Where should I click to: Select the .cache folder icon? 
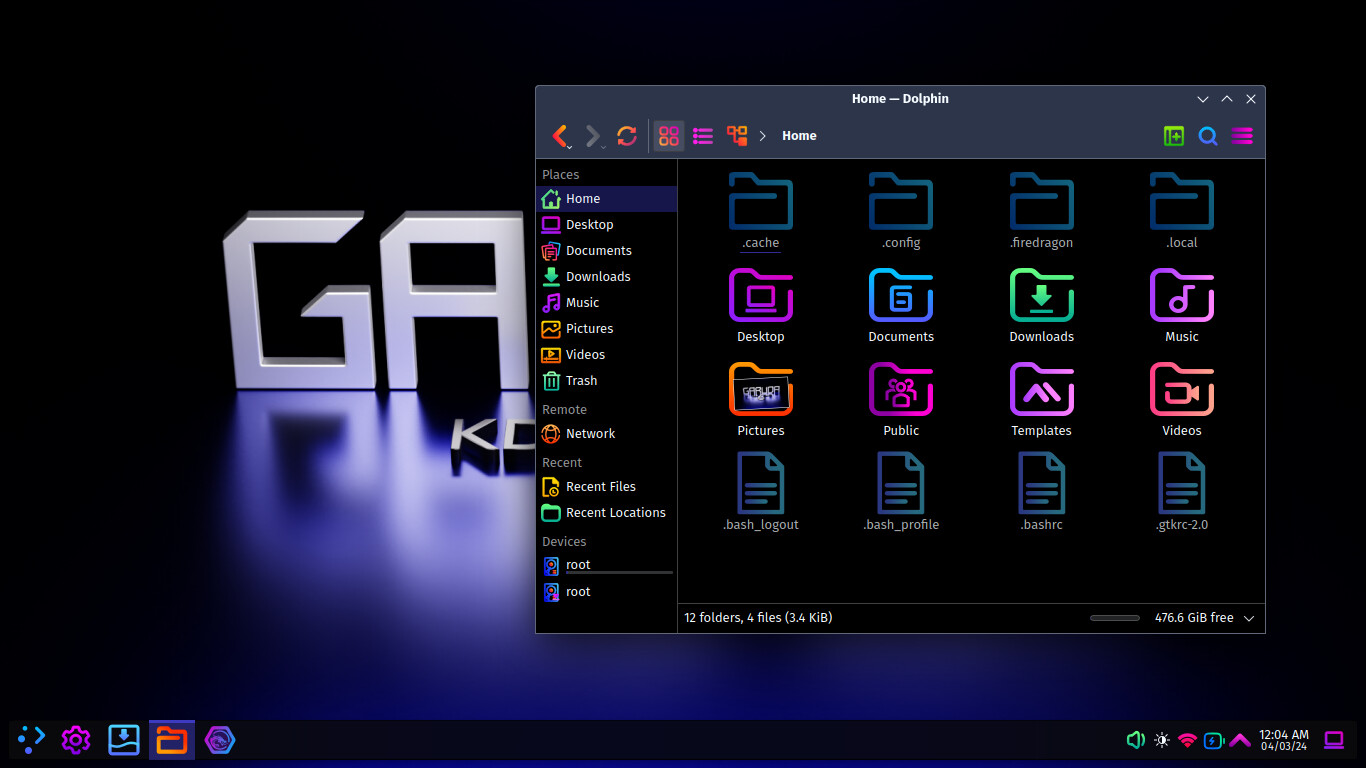[761, 201]
